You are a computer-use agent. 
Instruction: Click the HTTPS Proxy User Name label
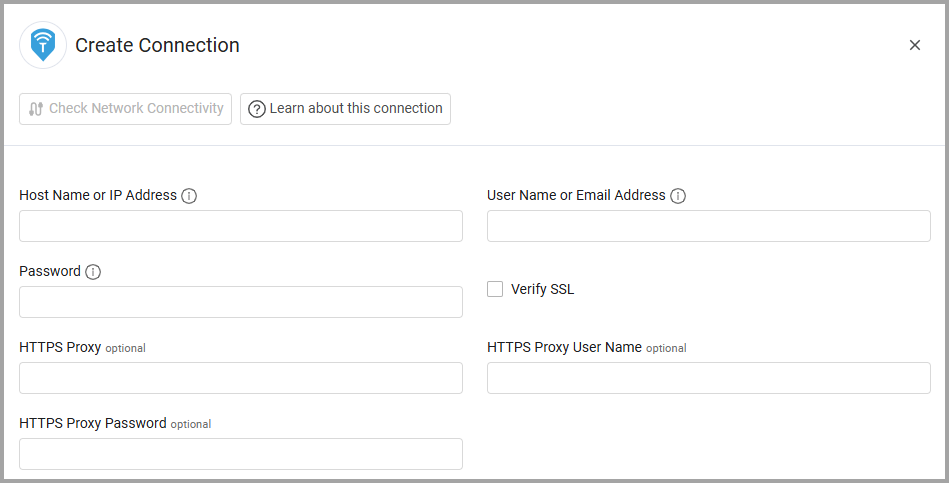tap(564, 347)
